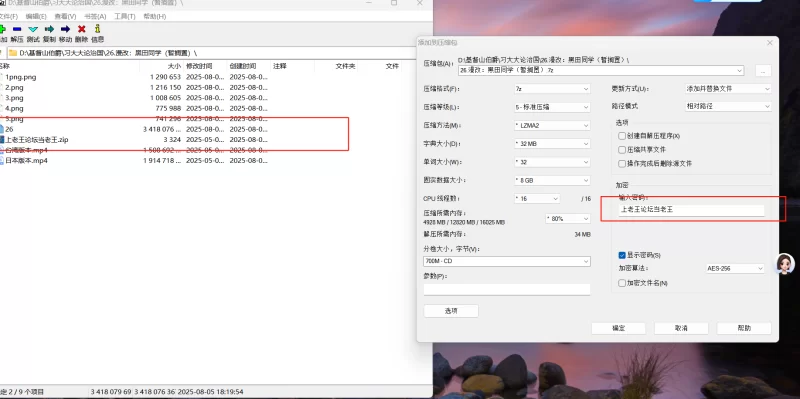
Task: Open the CPU 线程数 dropdown
Action: point(537,198)
